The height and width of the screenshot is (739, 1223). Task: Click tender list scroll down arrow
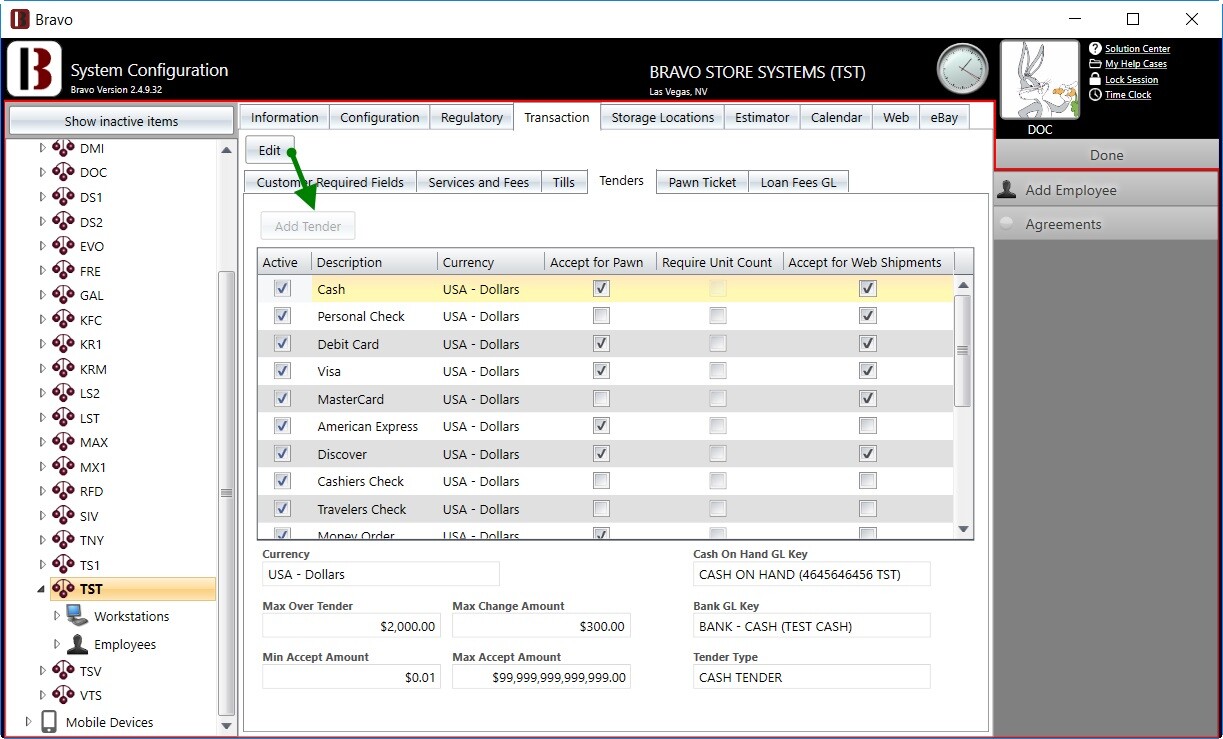963,529
